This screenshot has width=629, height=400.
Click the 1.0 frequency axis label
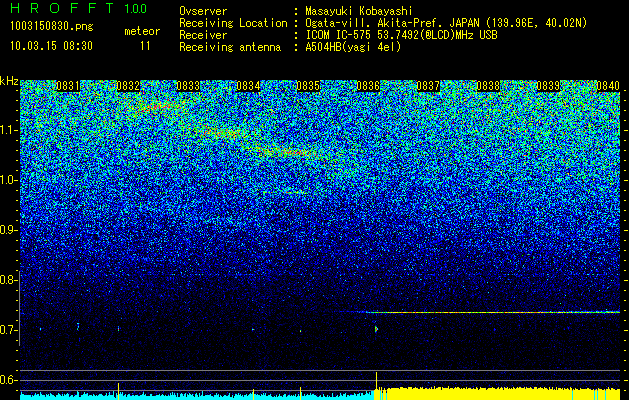pyautogui.click(x=8, y=180)
